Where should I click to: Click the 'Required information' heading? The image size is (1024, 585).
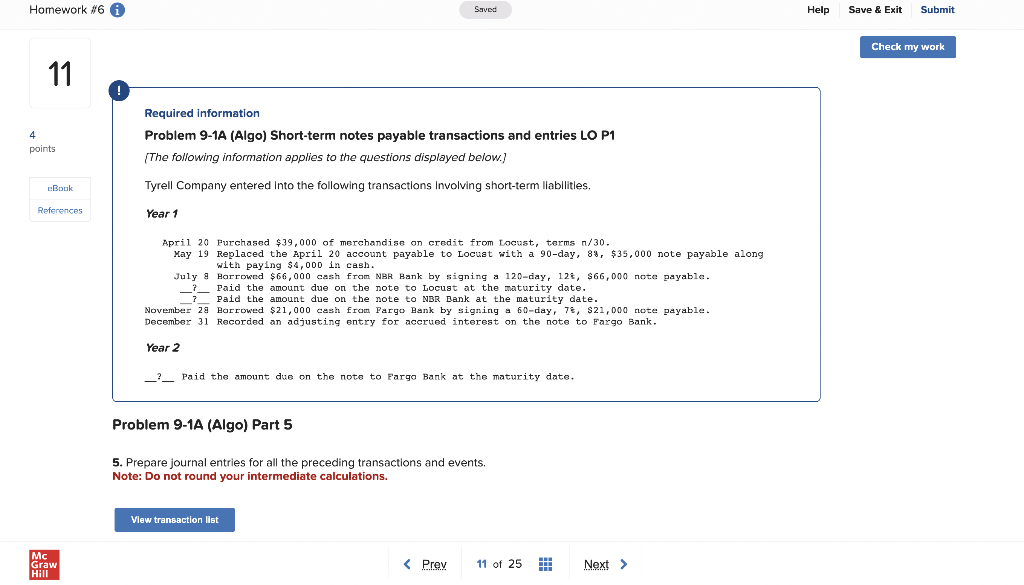[202, 113]
